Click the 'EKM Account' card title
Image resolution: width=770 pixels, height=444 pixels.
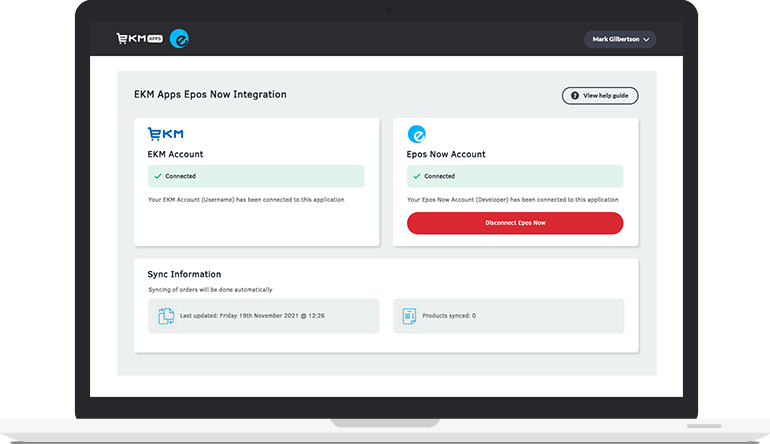[x=175, y=154]
